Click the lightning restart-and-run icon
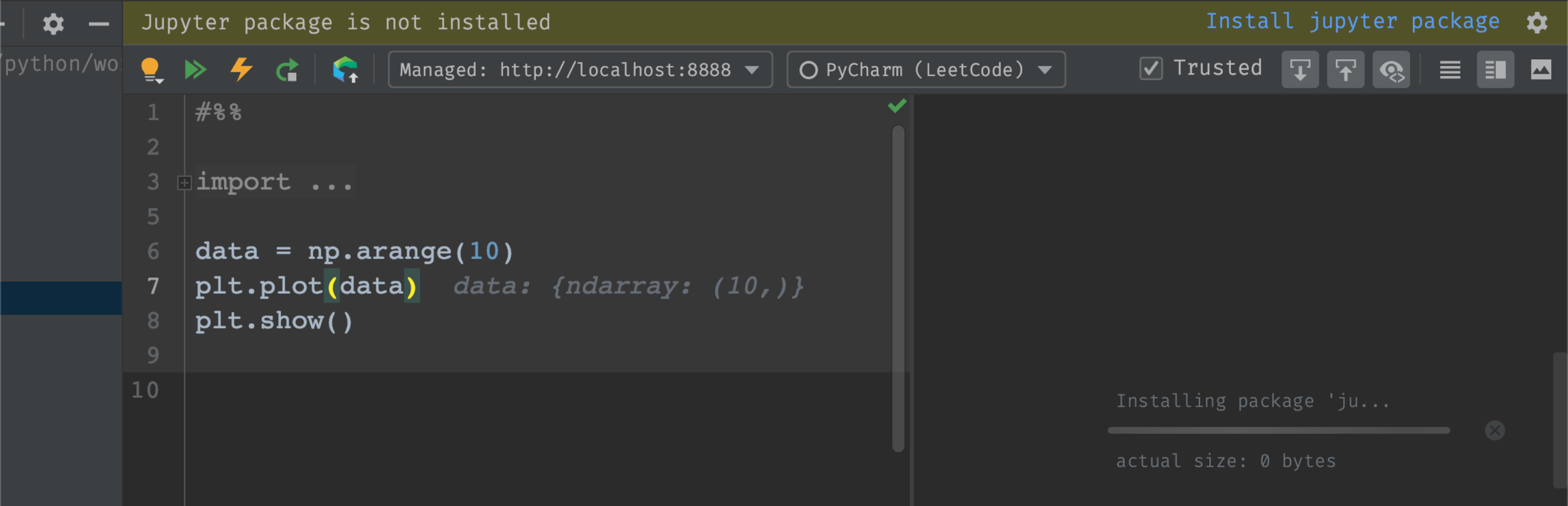This screenshot has width=1568, height=506. click(242, 69)
